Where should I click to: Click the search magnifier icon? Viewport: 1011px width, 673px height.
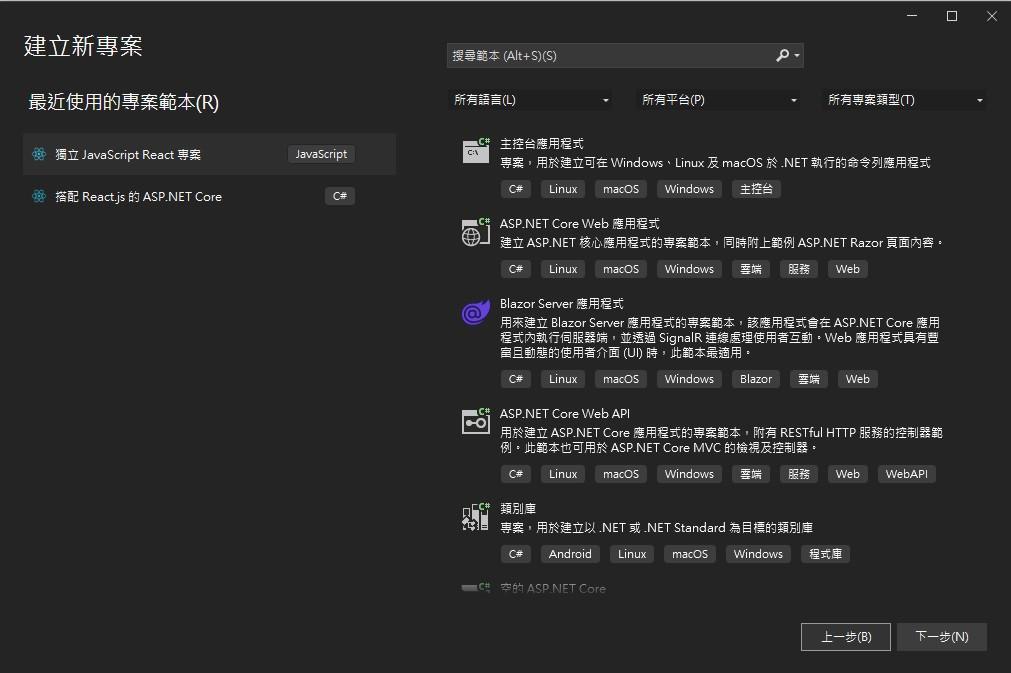click(782, 55)
